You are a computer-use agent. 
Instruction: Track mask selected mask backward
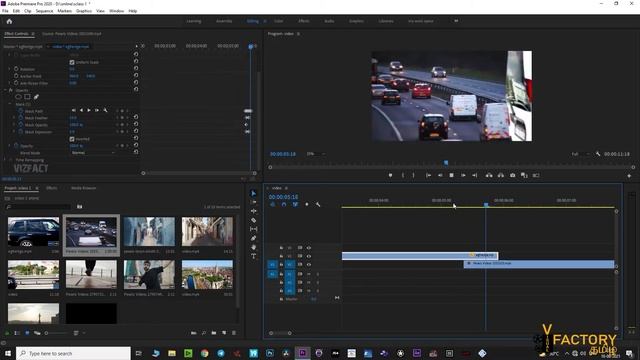(81, 110)
